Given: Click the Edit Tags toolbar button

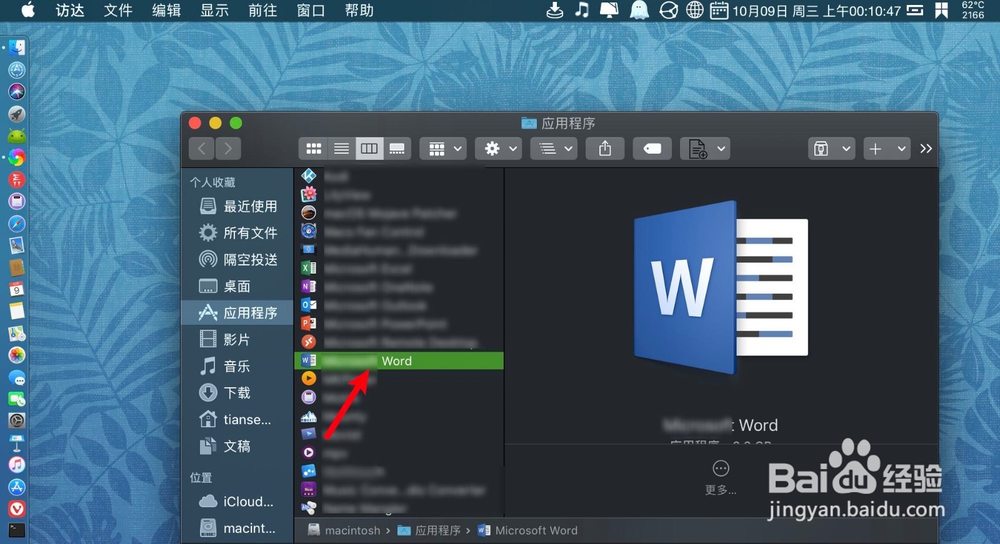Looking at the screenshot, I should [652, 149].
